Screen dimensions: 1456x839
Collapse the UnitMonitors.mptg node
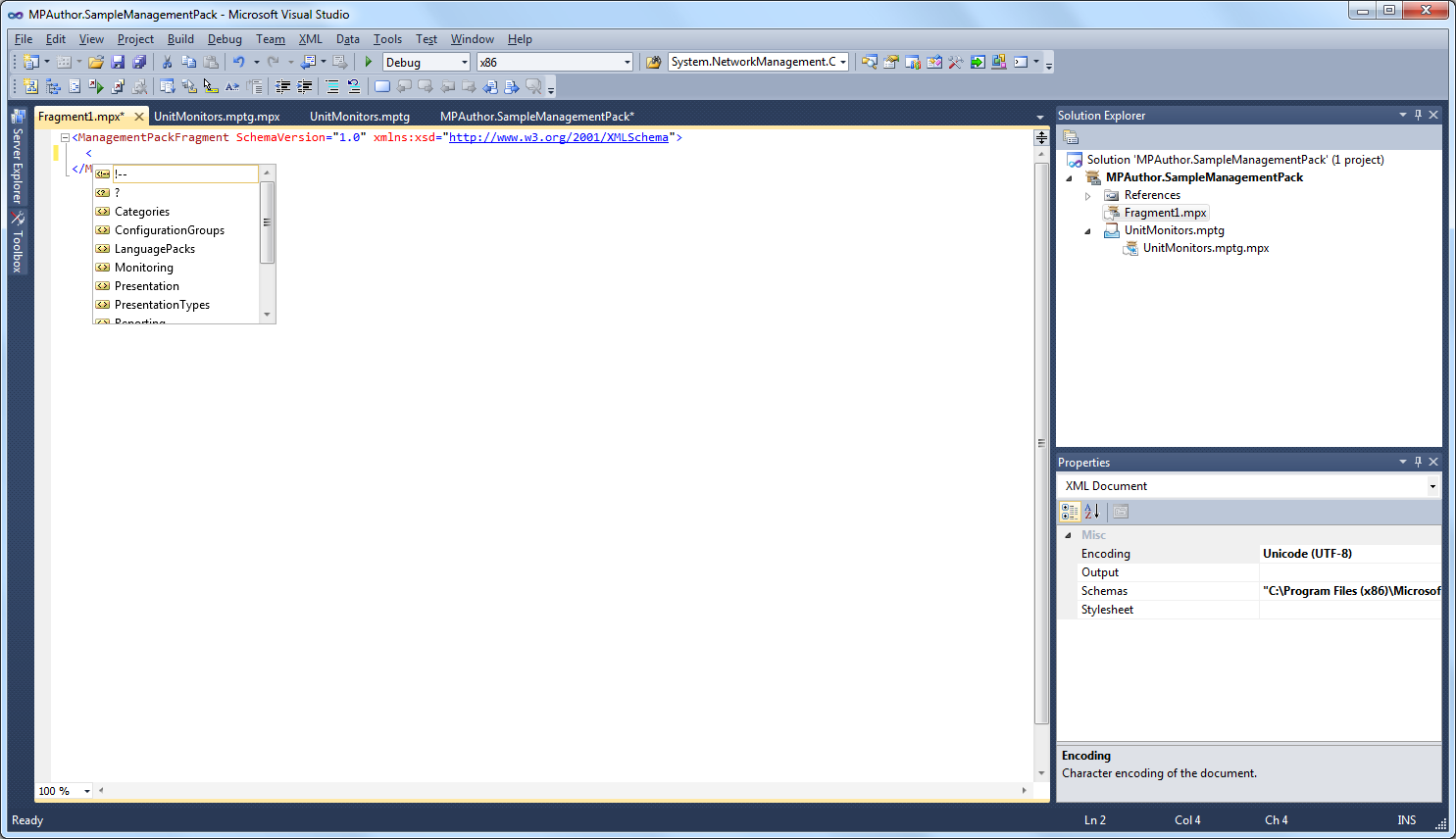click(1087, 231)
